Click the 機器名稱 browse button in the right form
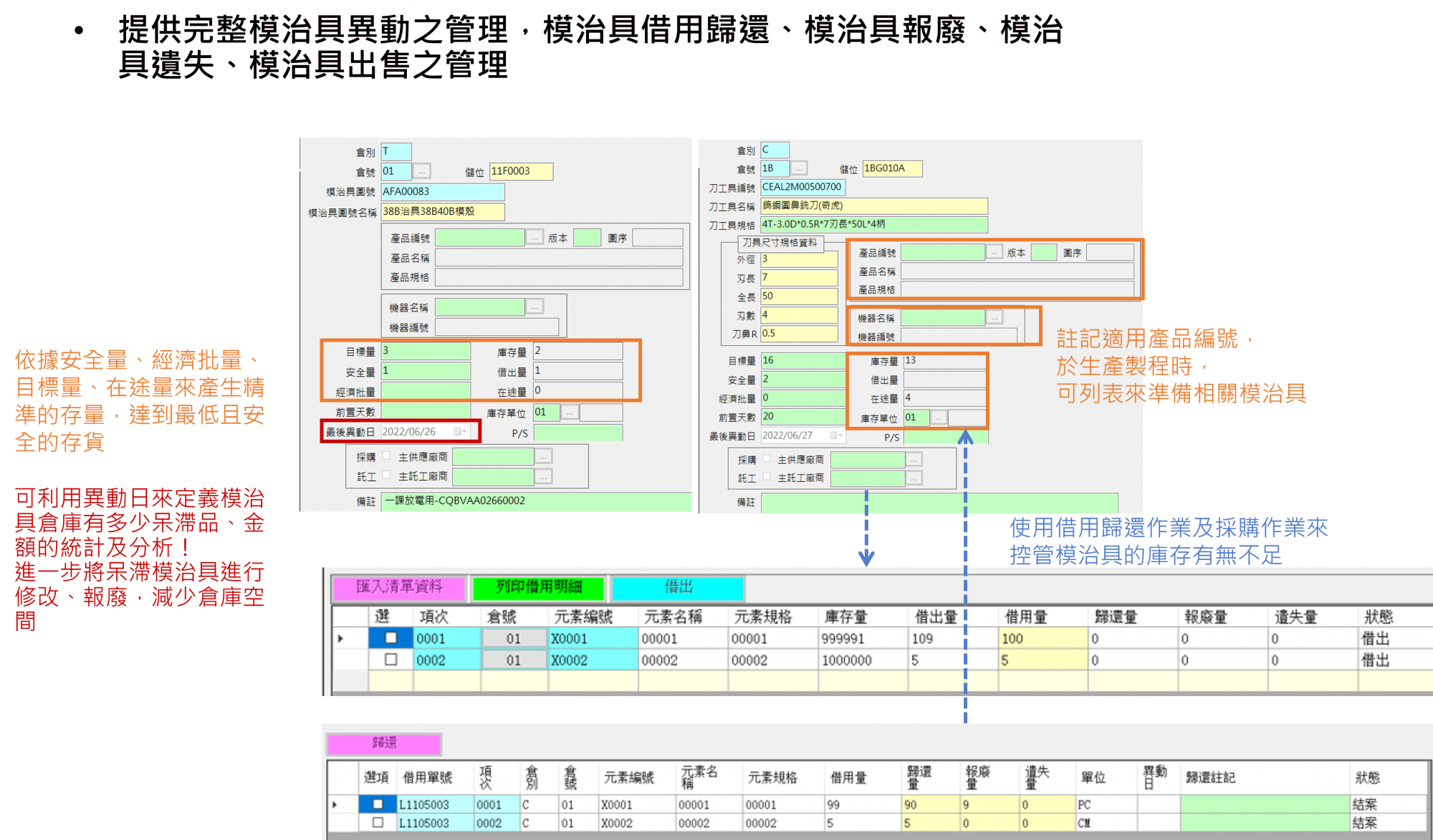The image size is (1433, 840). click(x=994, y=317)
